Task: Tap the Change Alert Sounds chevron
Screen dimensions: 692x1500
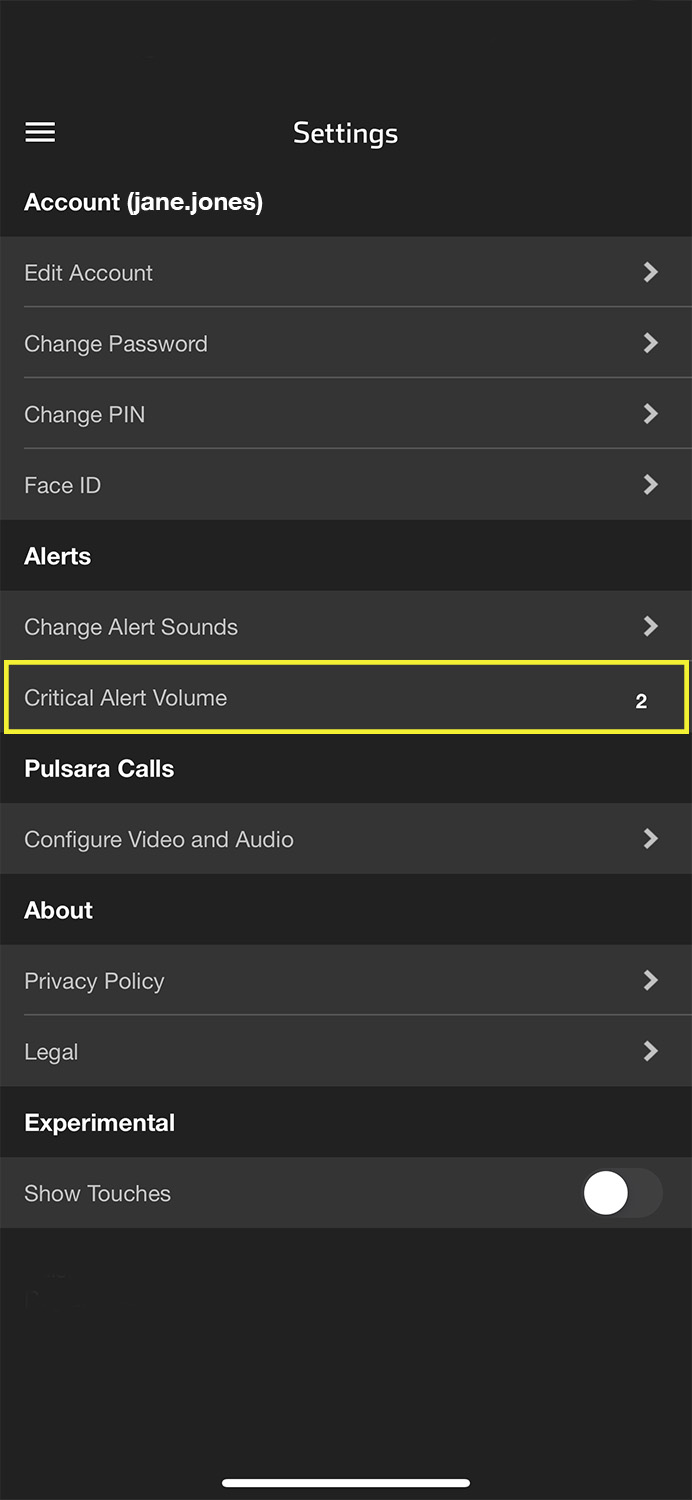Action: coord(650,626)
